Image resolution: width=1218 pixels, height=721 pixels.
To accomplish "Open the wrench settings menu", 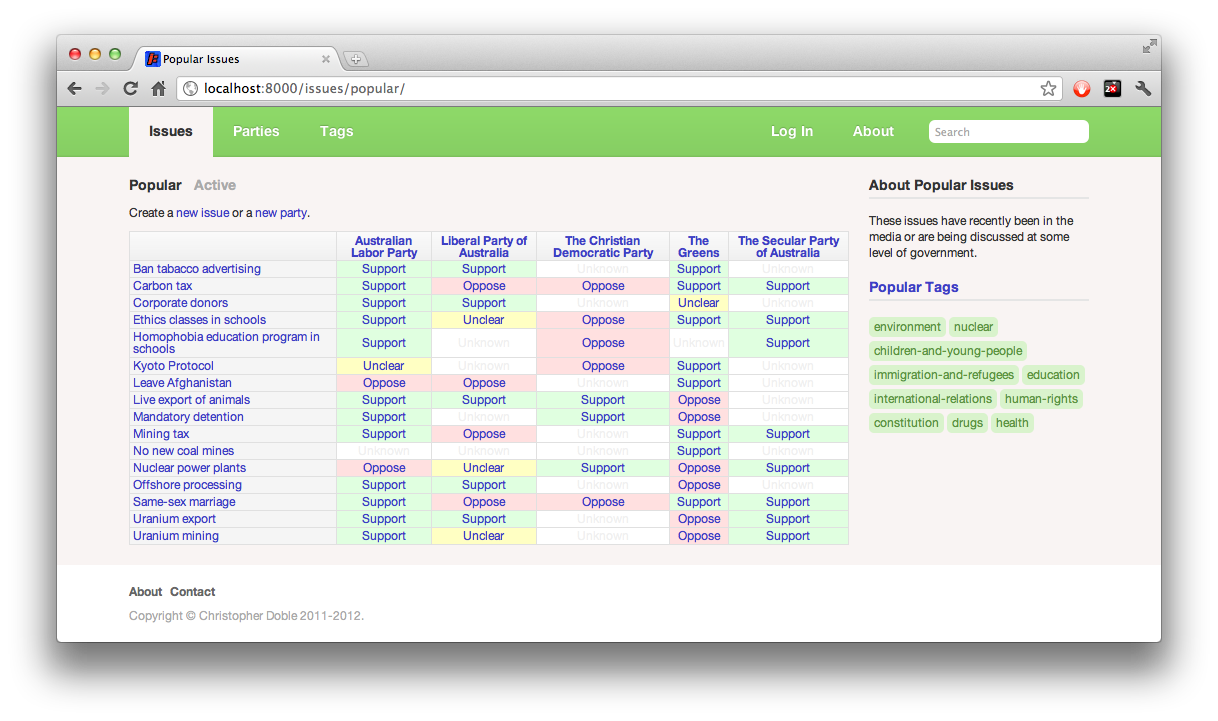I will (x=1143, y=88).
